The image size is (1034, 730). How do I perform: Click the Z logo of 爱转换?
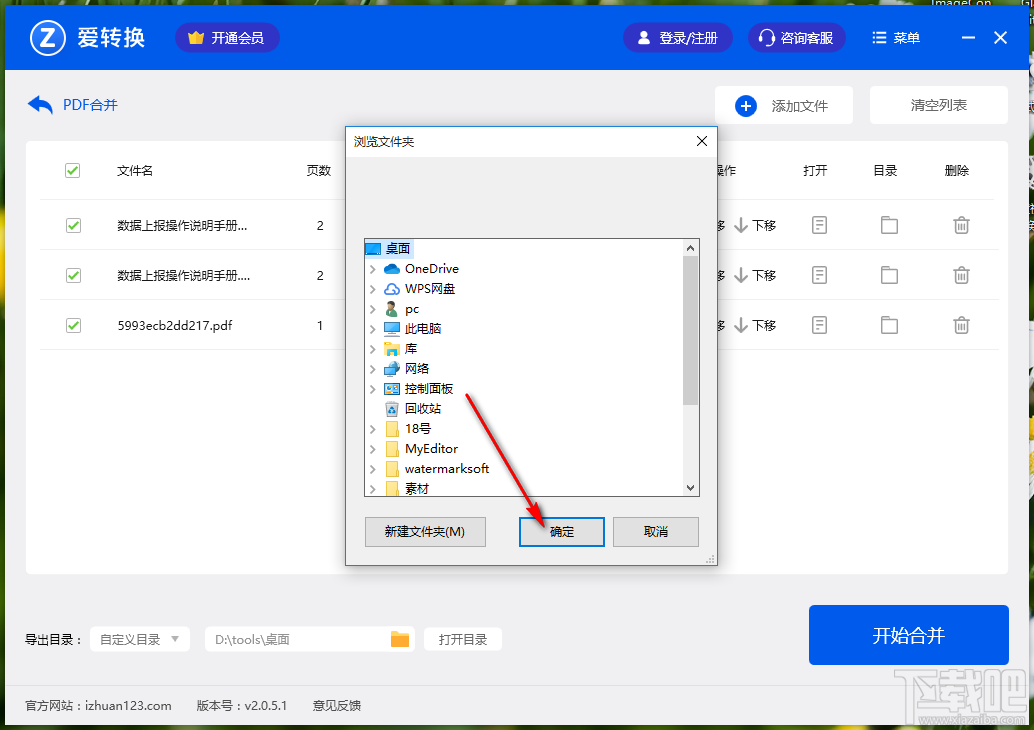[47, 37]
